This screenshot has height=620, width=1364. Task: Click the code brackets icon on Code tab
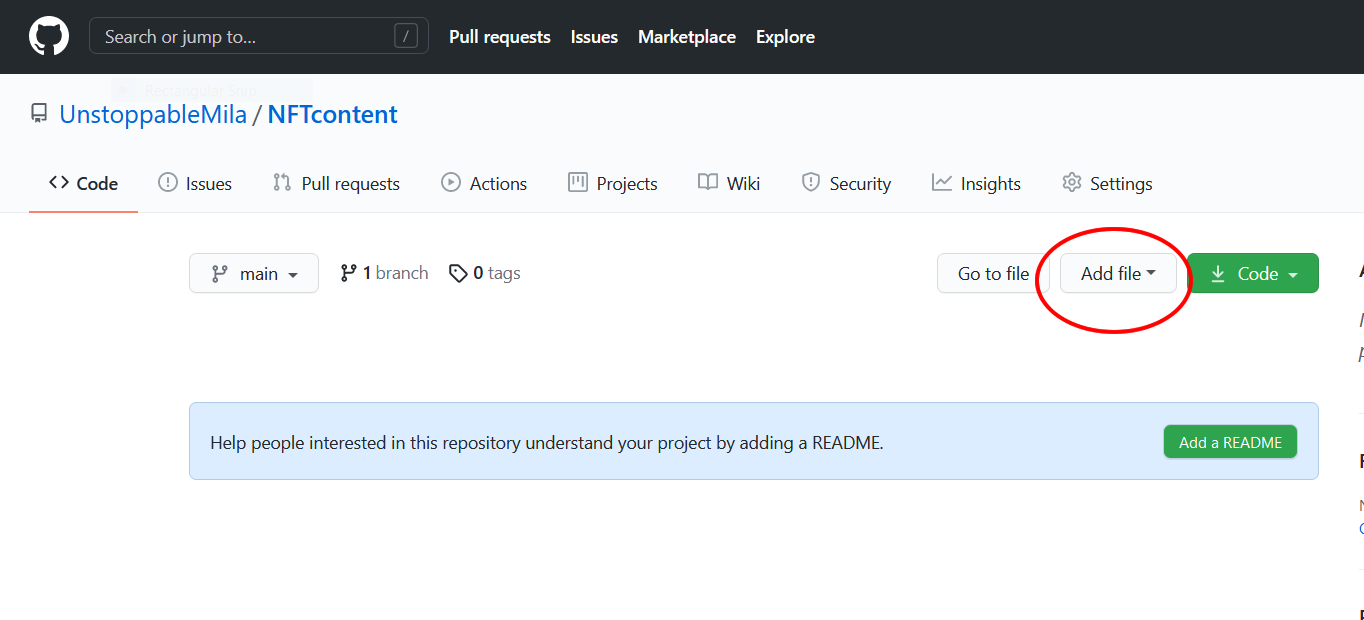[x=58, y=183]
